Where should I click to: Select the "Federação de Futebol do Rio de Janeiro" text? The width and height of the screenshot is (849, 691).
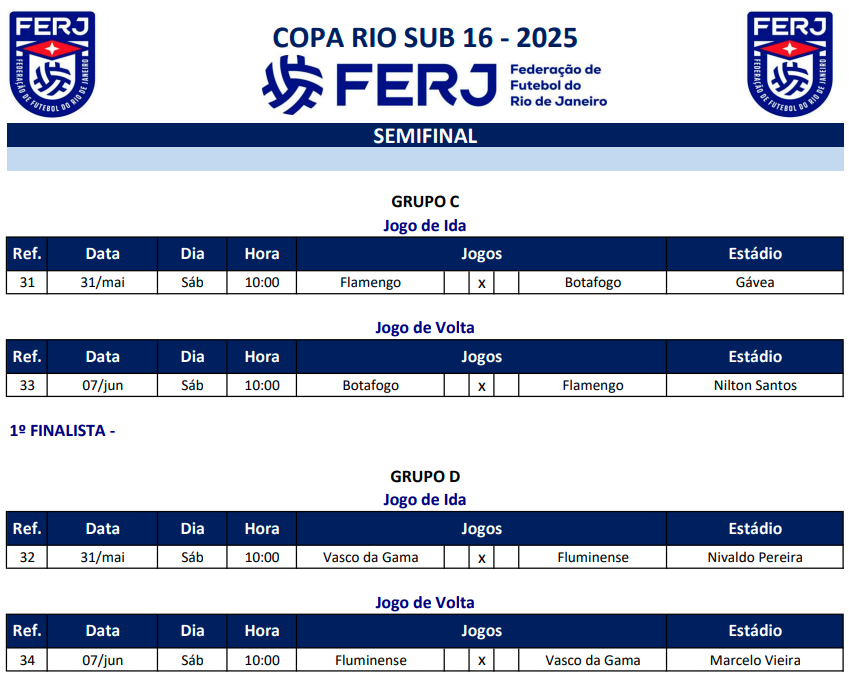pos(557,85)
